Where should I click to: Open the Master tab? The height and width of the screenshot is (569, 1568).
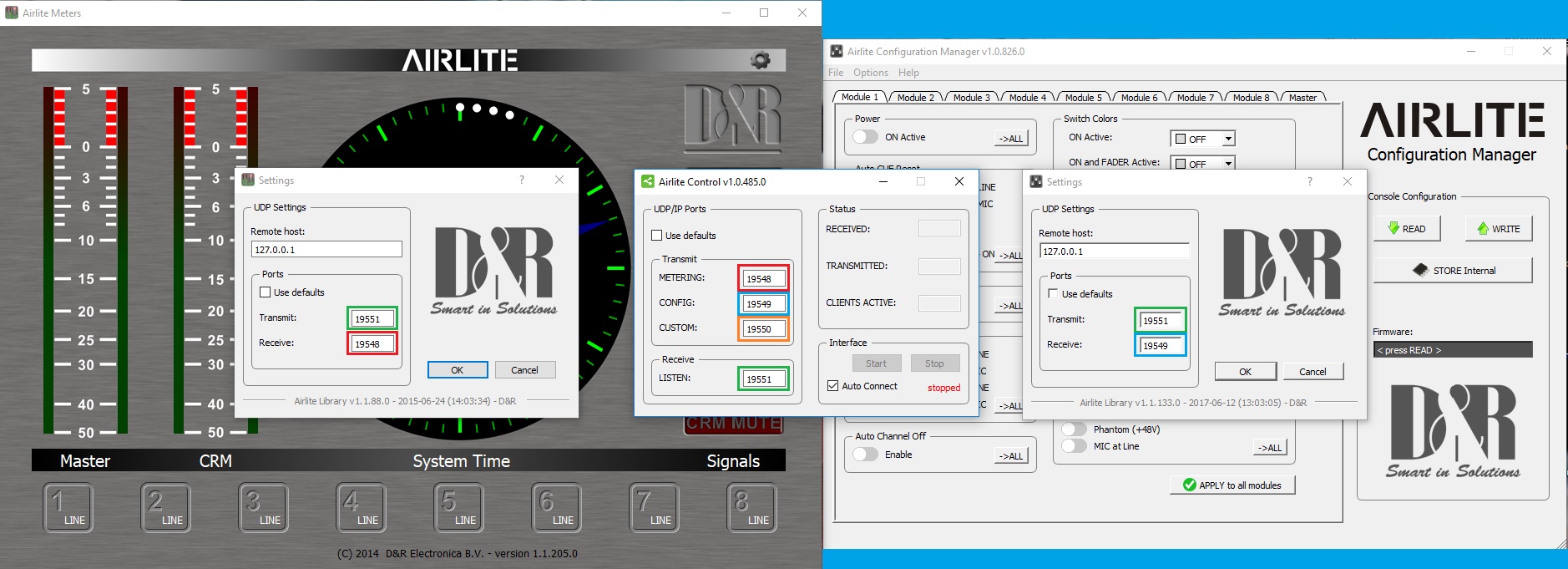point(1302,98)
